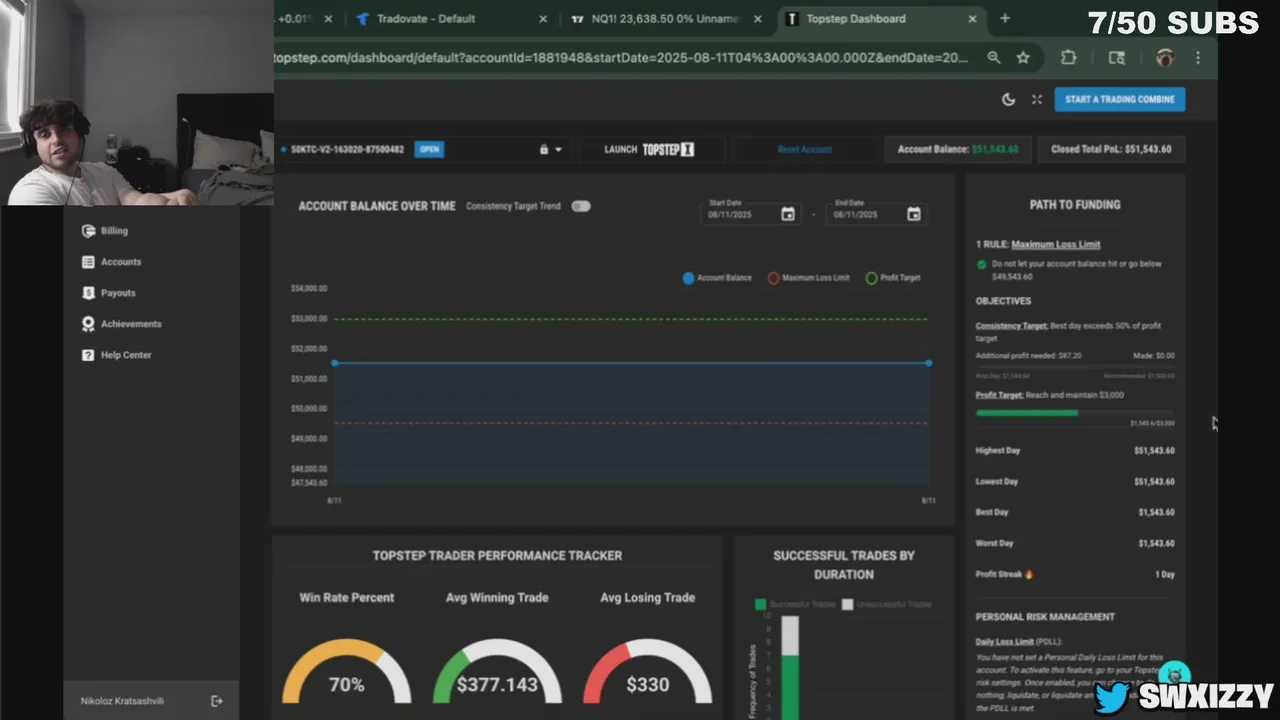Click the Billing receipt icon
Viewport: 1280px width, 720px height.
point(88,231)
